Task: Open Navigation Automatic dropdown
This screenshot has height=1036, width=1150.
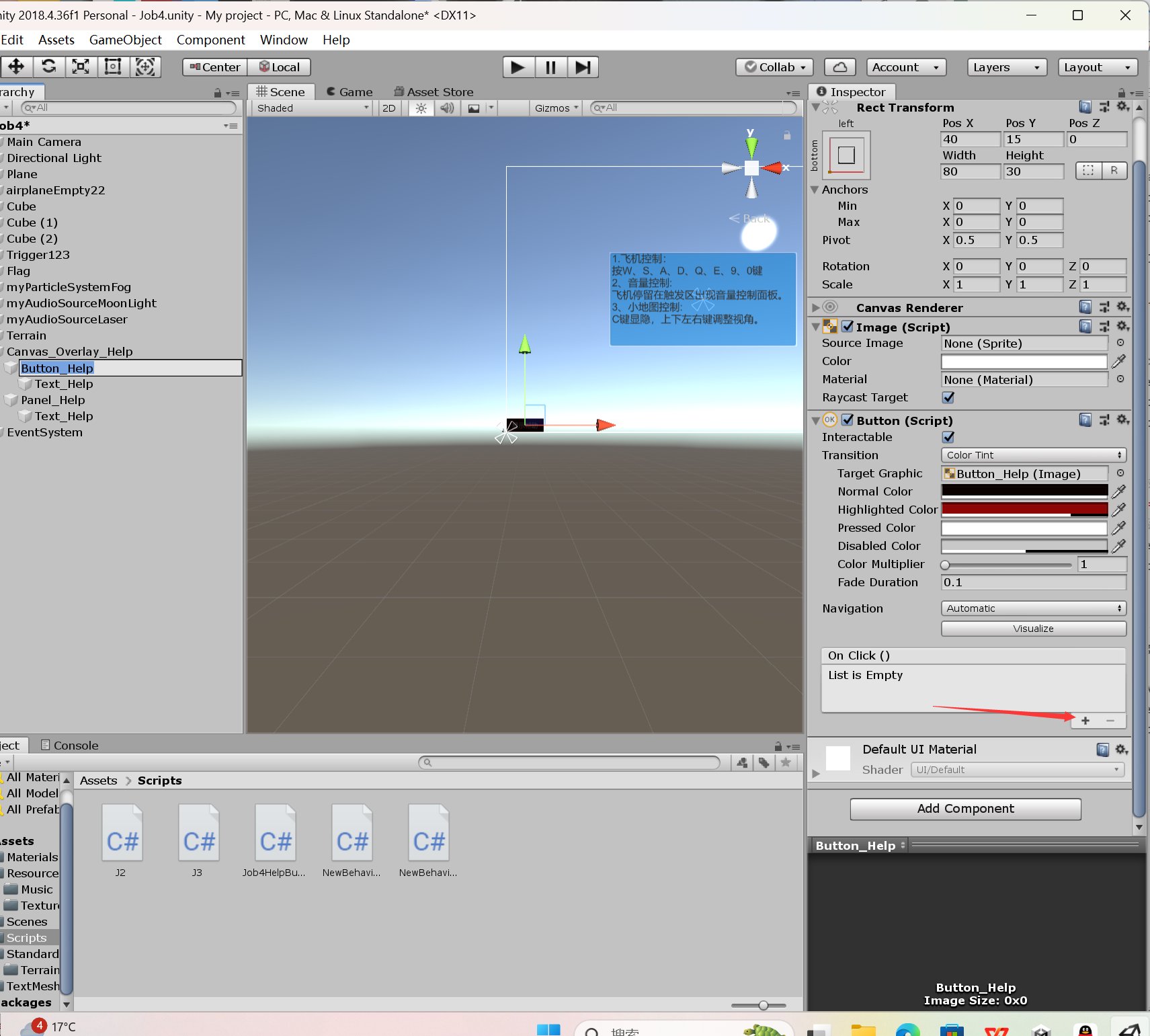Action: (x=1034, y=608)
